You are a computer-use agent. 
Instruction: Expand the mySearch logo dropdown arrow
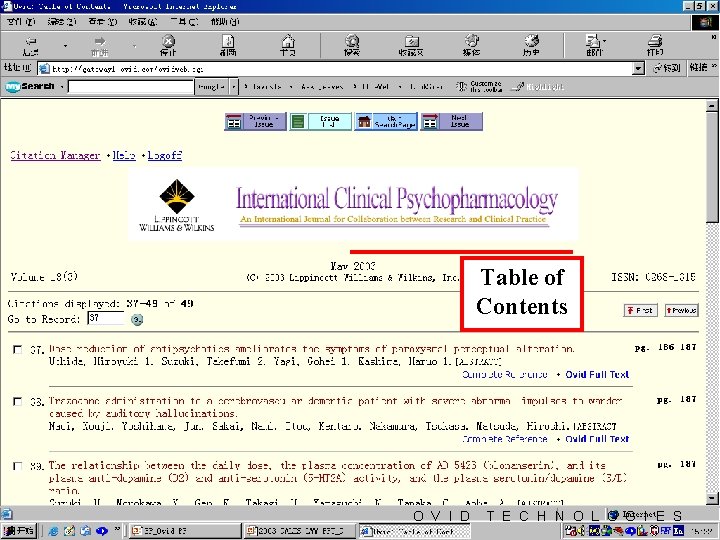(x=61, y=86)
